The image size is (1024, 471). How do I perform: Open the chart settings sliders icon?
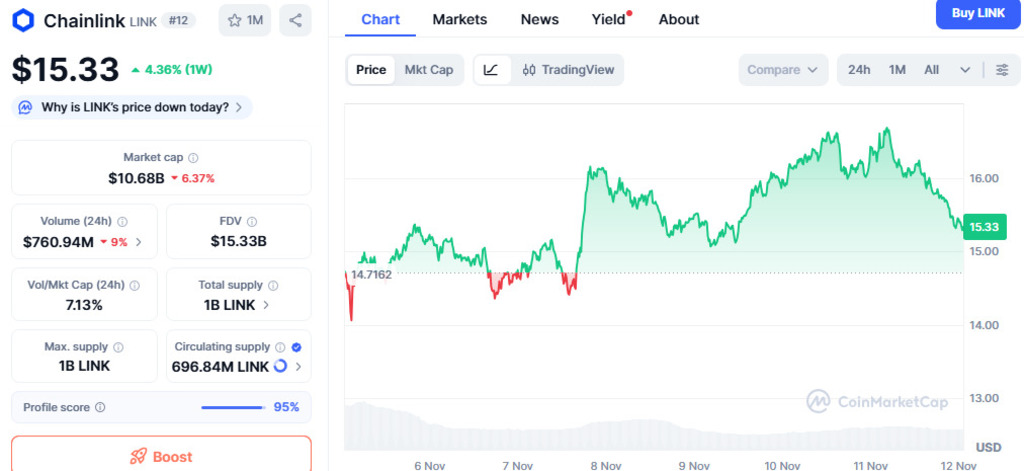(1002, 70)
